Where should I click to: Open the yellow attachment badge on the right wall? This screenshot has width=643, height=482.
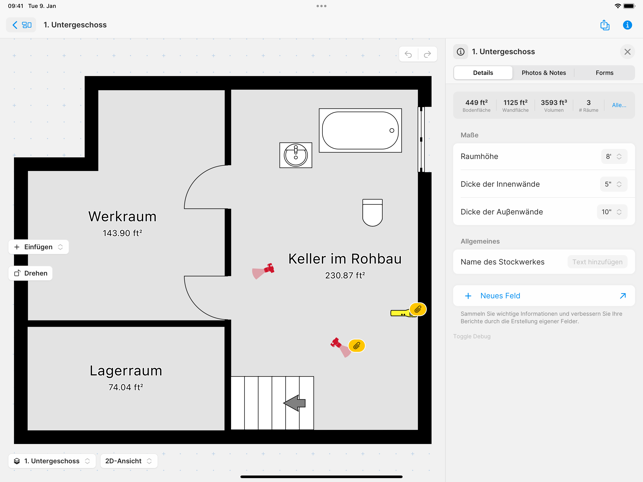tap(417, 309)
